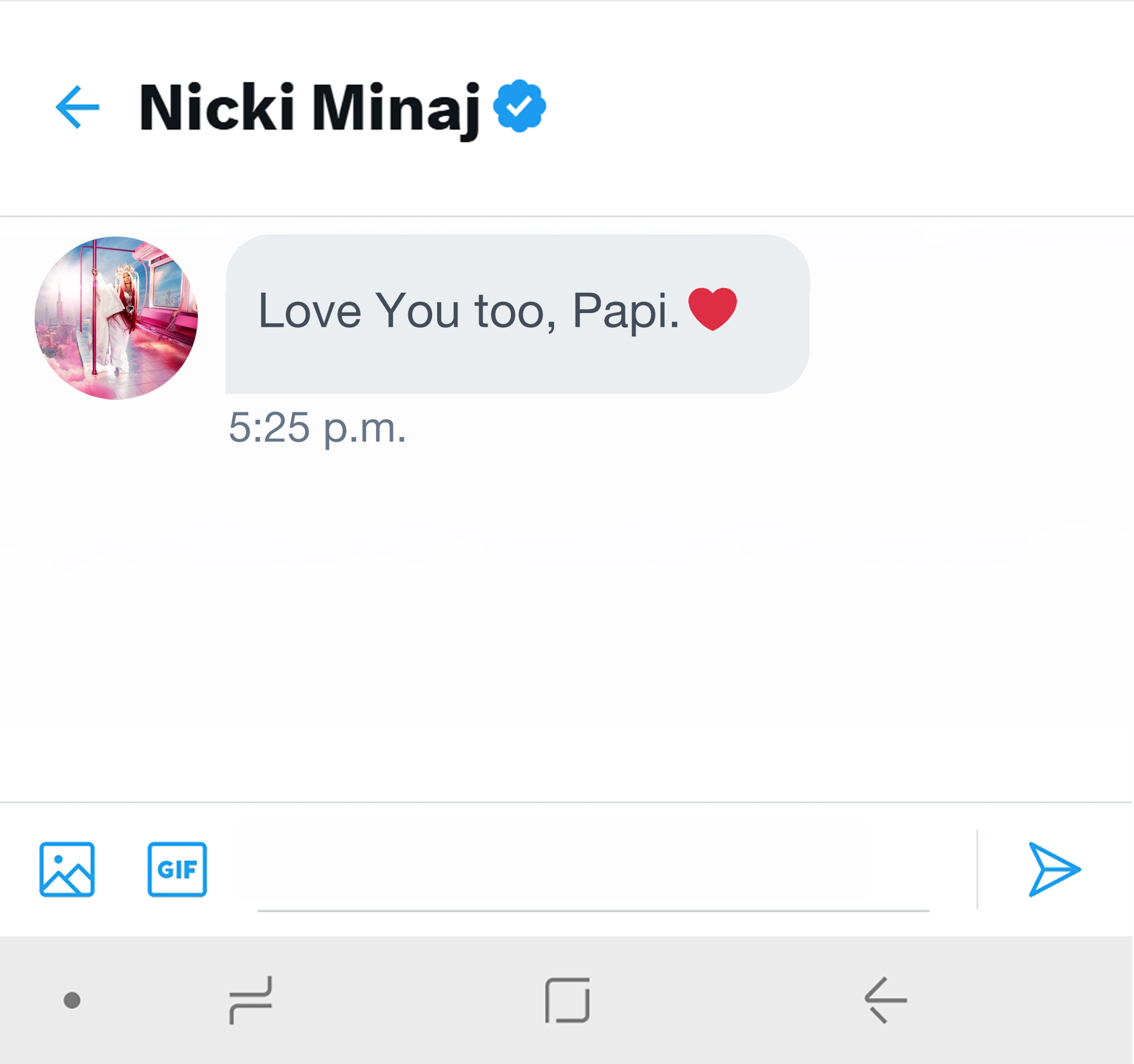1134x1064 pixels.
Task: Tap the blue back arrow in header
Action: pos(78,107)
